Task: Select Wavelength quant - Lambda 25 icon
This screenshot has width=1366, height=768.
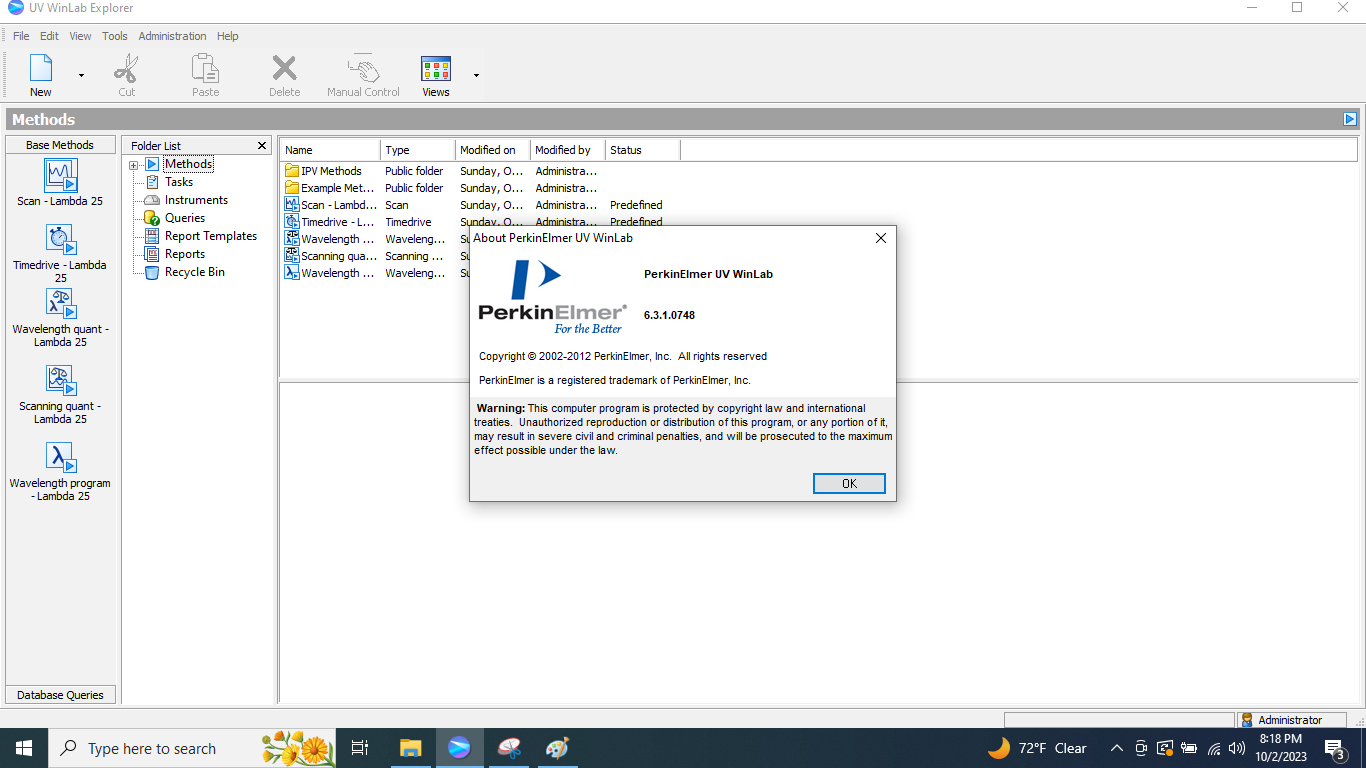Action: 61,304
